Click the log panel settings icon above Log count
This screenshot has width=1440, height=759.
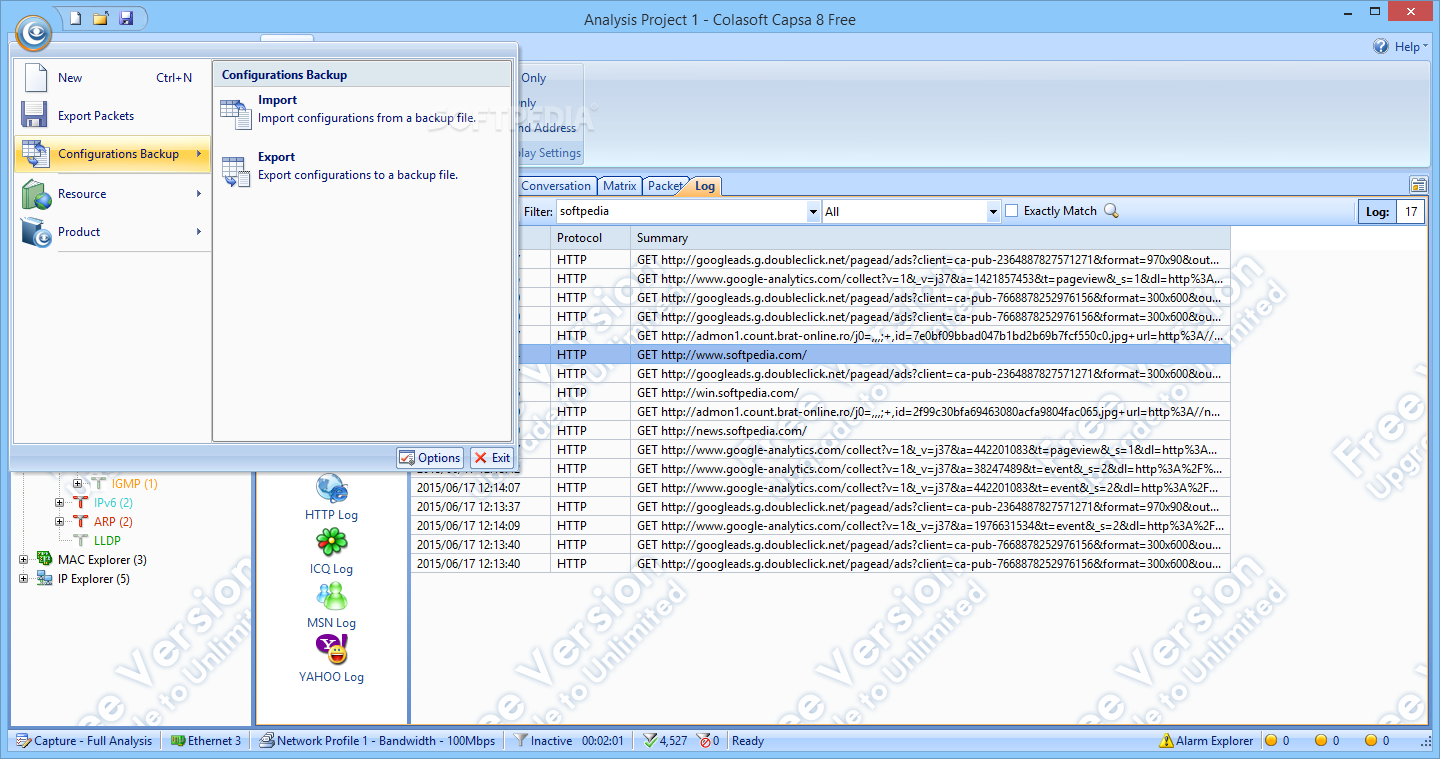1418,185
